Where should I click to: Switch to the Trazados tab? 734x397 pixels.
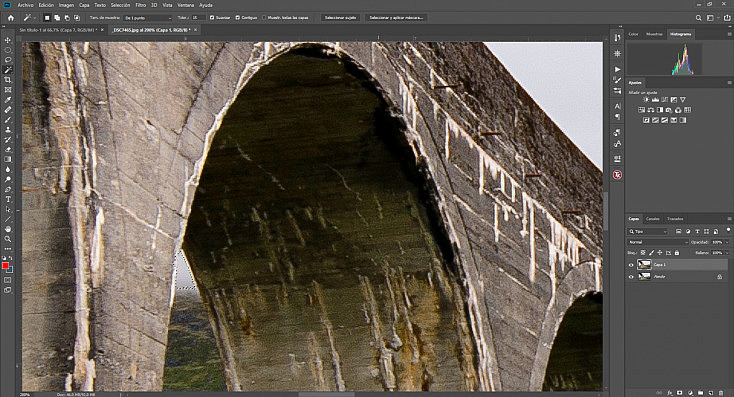click(x=675, y=219)
